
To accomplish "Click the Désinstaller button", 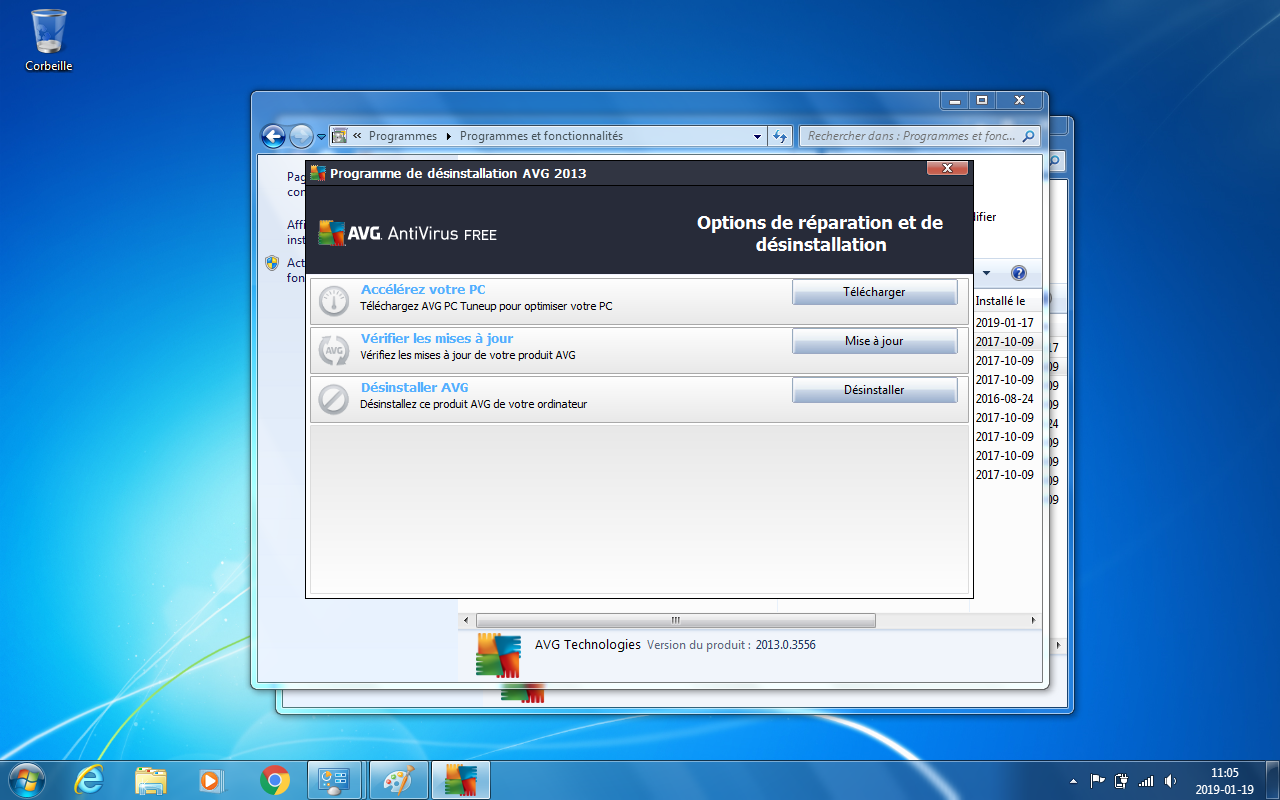I will click(x=874, y=390).
